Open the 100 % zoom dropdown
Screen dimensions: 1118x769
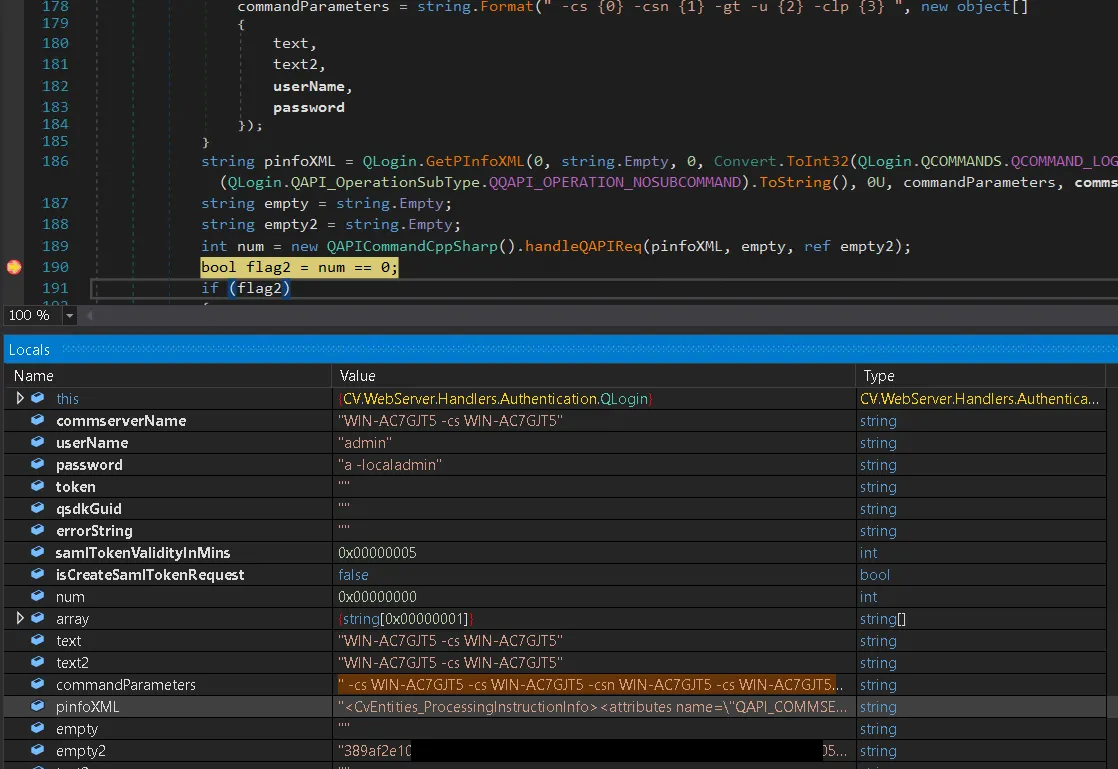pyautogui.click(x=69, y=315)
